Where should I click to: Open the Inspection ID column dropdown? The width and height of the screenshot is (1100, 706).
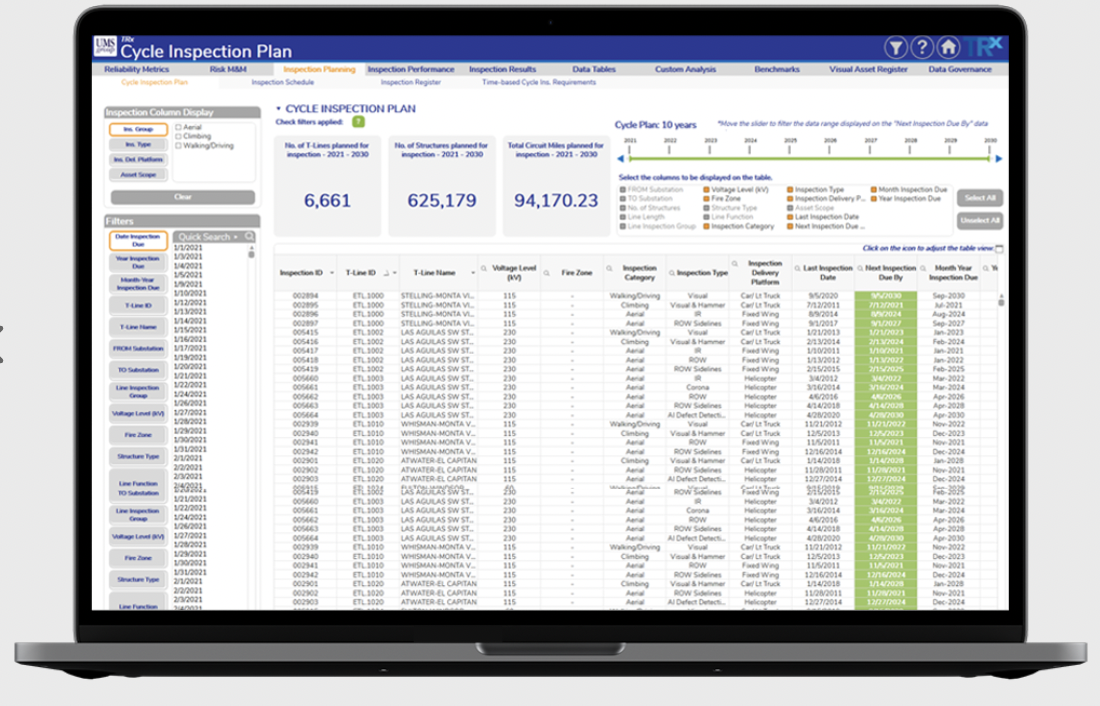329,272
